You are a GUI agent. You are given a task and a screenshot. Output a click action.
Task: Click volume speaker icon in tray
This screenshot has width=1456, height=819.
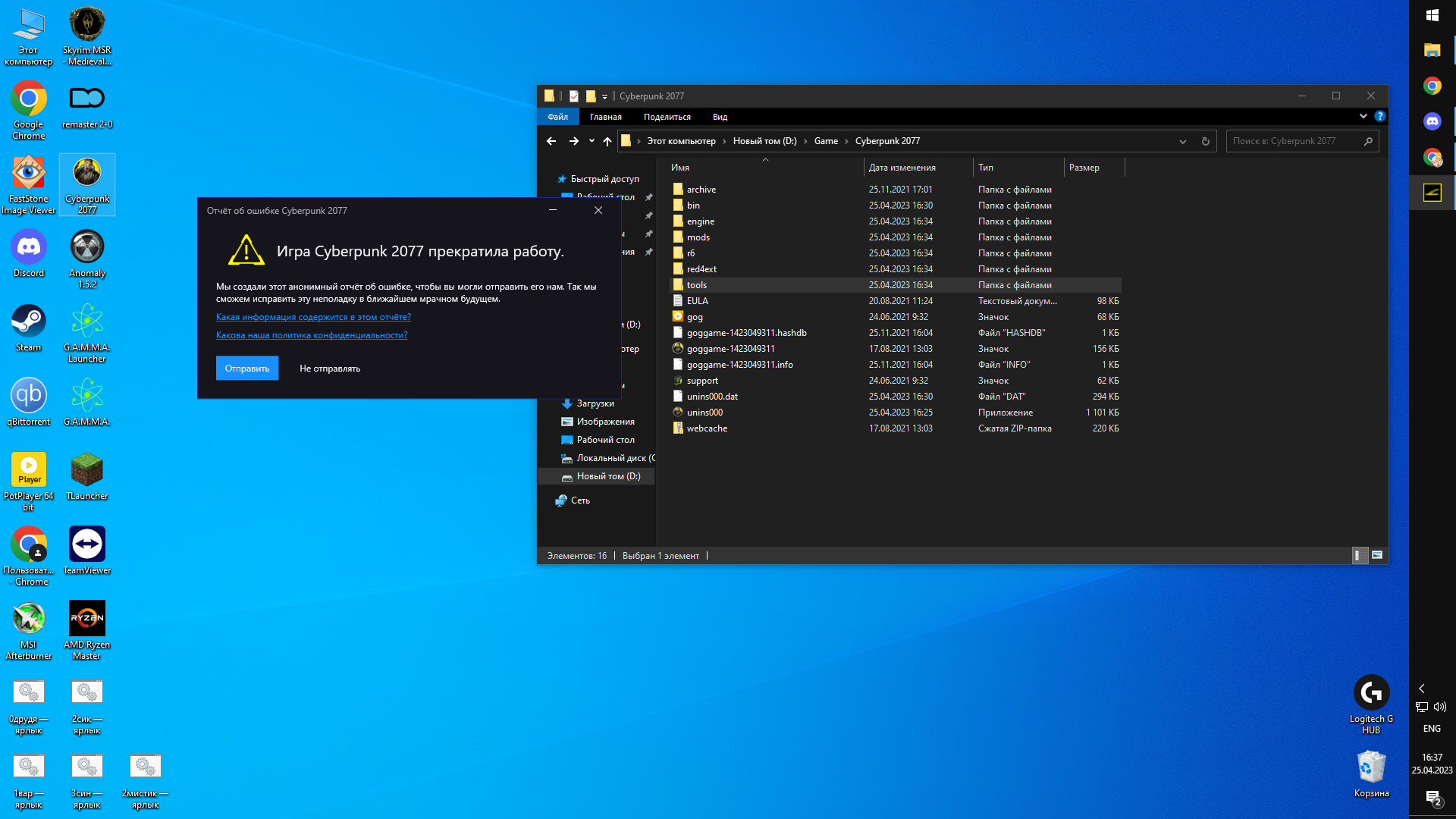click(x=1440, y=707)
